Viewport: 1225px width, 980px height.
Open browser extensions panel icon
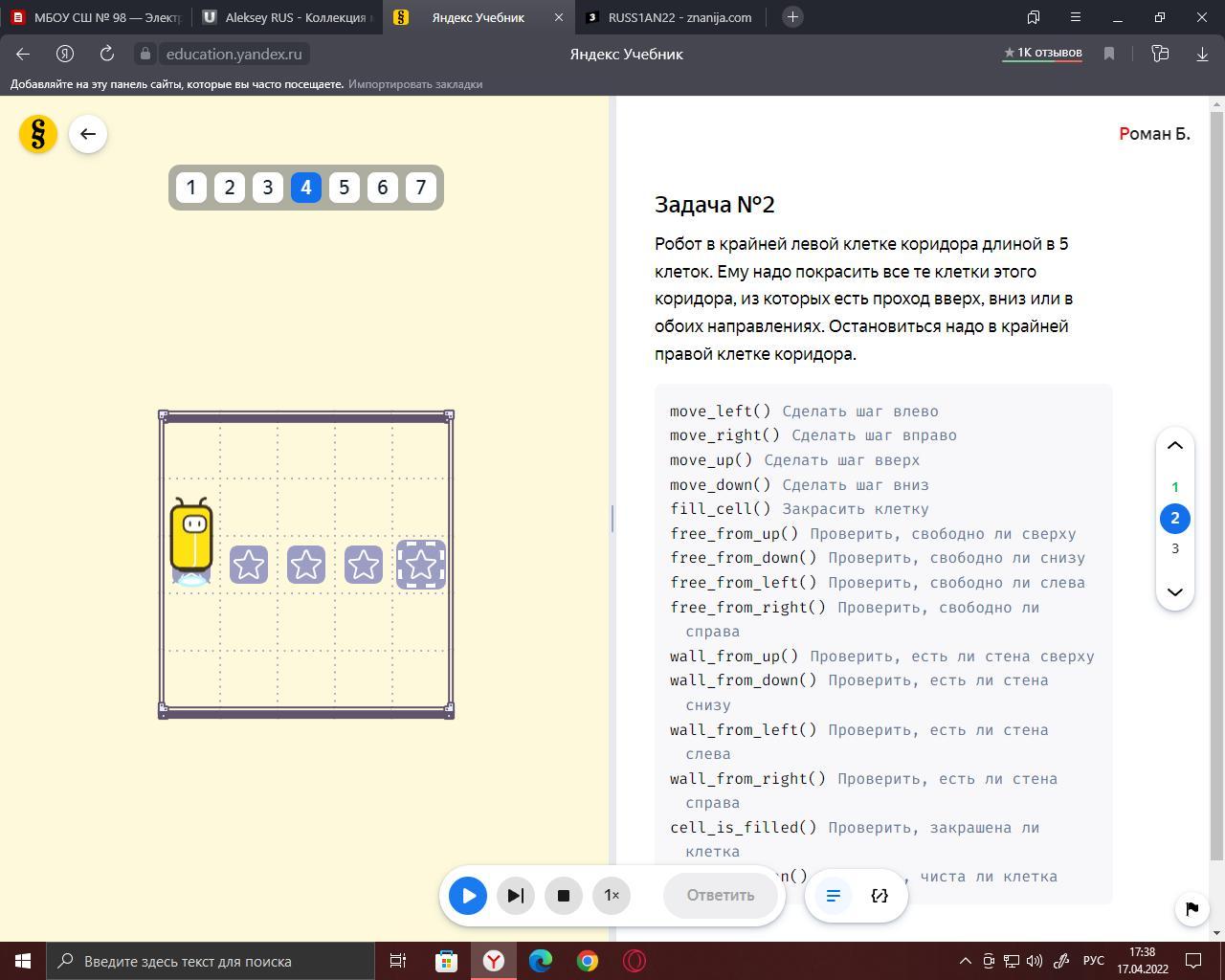1160,54
